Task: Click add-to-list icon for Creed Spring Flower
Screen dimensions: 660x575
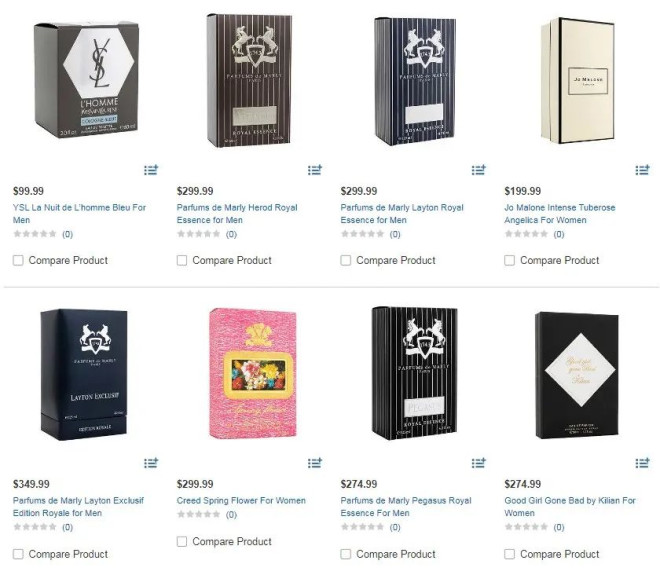Action: [x=314, y=463]
